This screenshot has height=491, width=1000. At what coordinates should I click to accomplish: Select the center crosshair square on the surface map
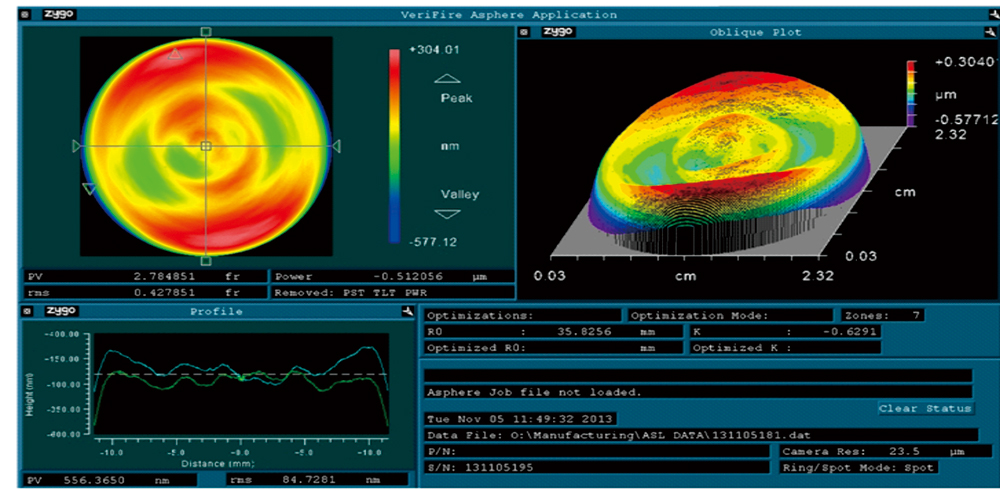205,146
